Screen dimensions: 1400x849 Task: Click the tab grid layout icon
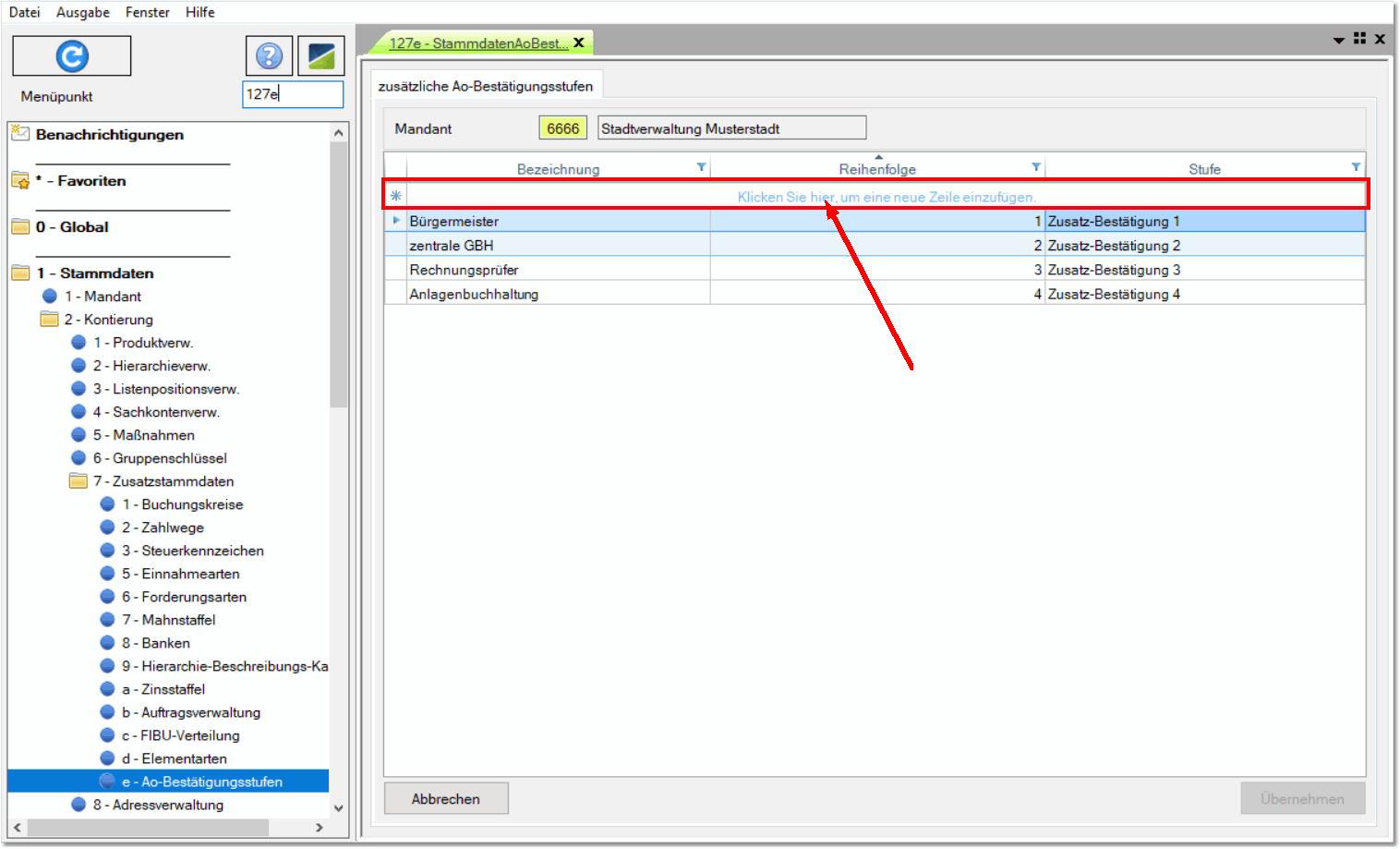1359,39
